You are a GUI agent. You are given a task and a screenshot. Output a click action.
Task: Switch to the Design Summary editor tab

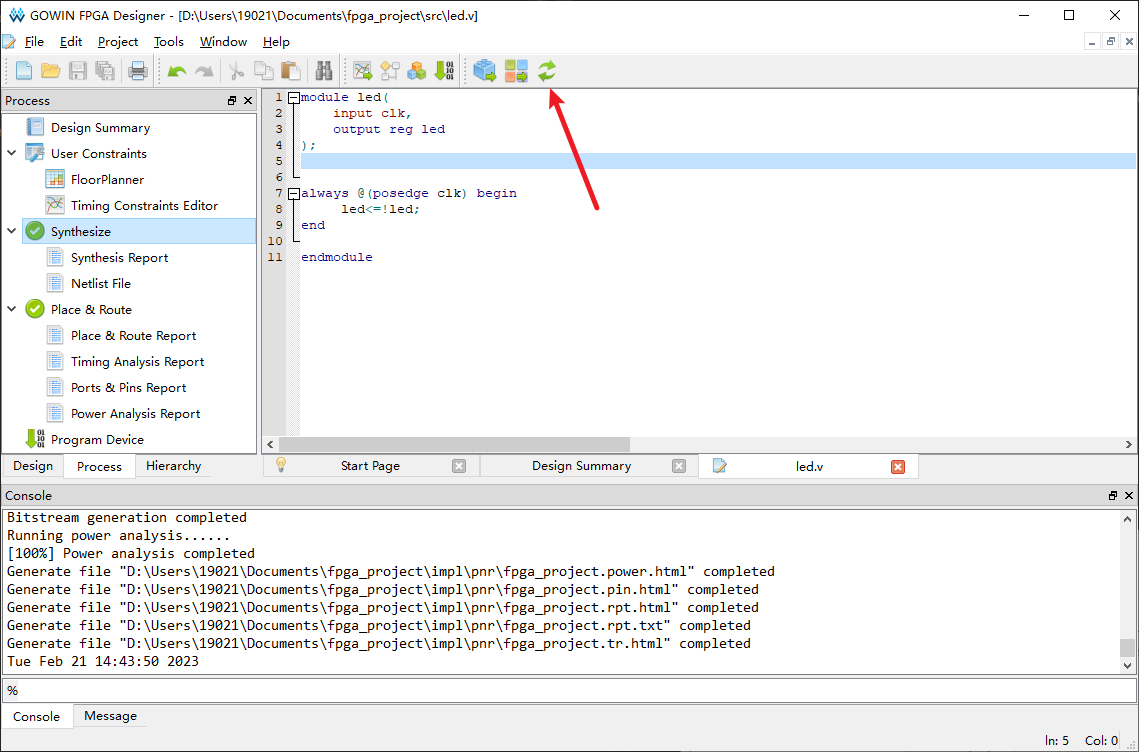[x=581, y=466]
